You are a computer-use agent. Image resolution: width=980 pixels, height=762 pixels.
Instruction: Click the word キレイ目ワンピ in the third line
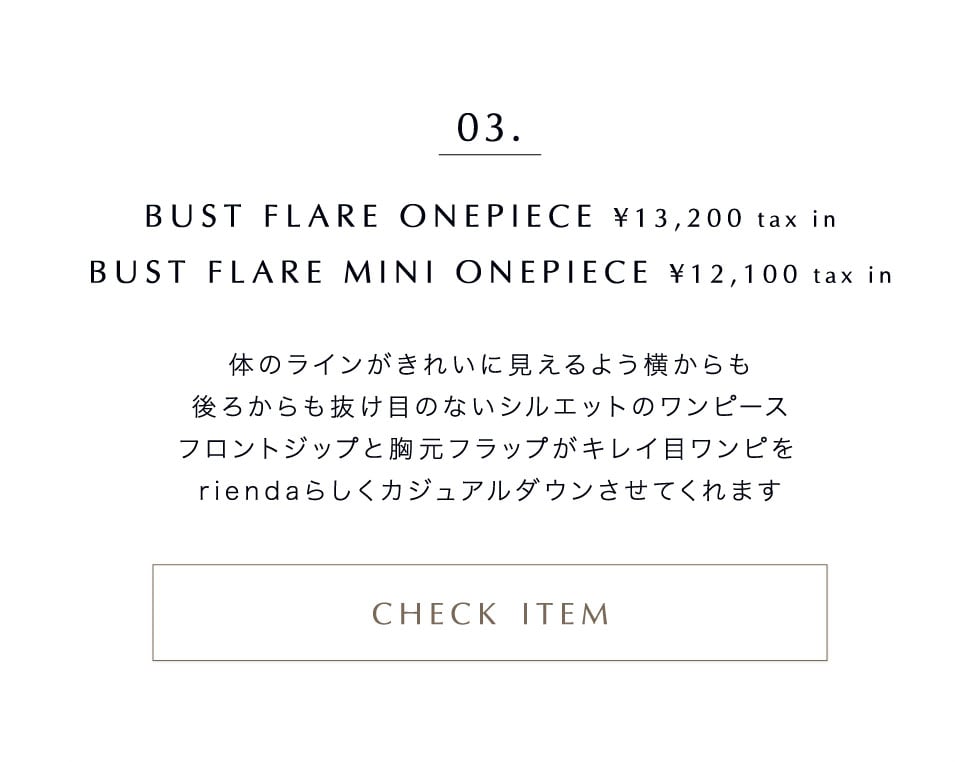[680, 449]
